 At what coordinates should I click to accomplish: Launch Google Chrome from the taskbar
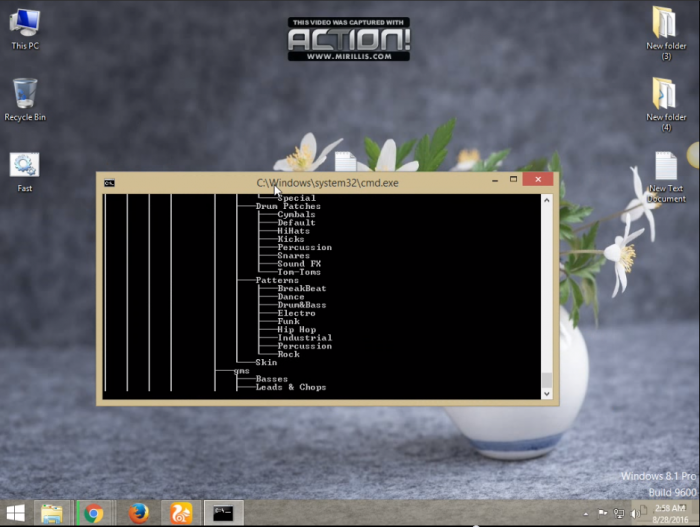pyautogui.click(x=93, y=513)
